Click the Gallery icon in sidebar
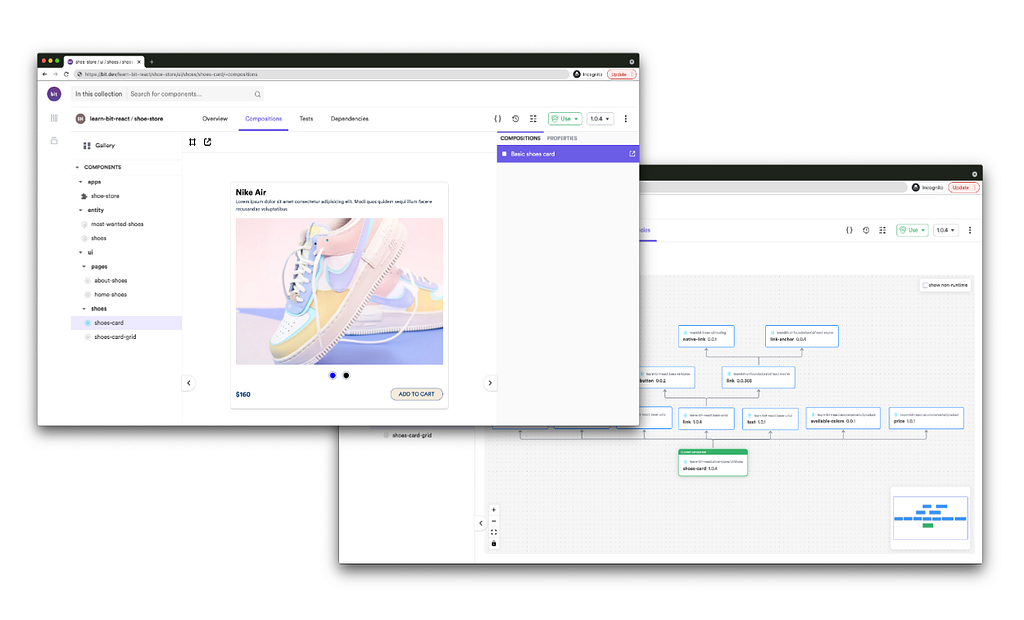Image resolution: width=1024 pixels, height=620 pixels. tap(87, 146)
